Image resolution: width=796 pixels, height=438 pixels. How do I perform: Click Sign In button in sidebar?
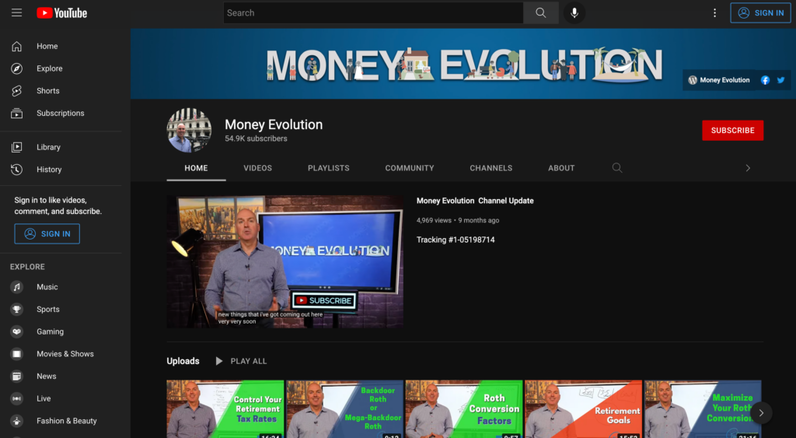[x=47, y=234]
